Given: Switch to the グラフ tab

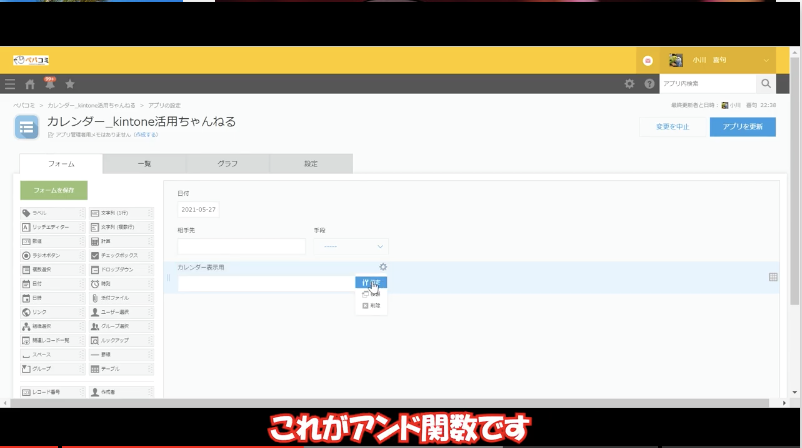Looking at the screenshot, I should pos(227,163).
